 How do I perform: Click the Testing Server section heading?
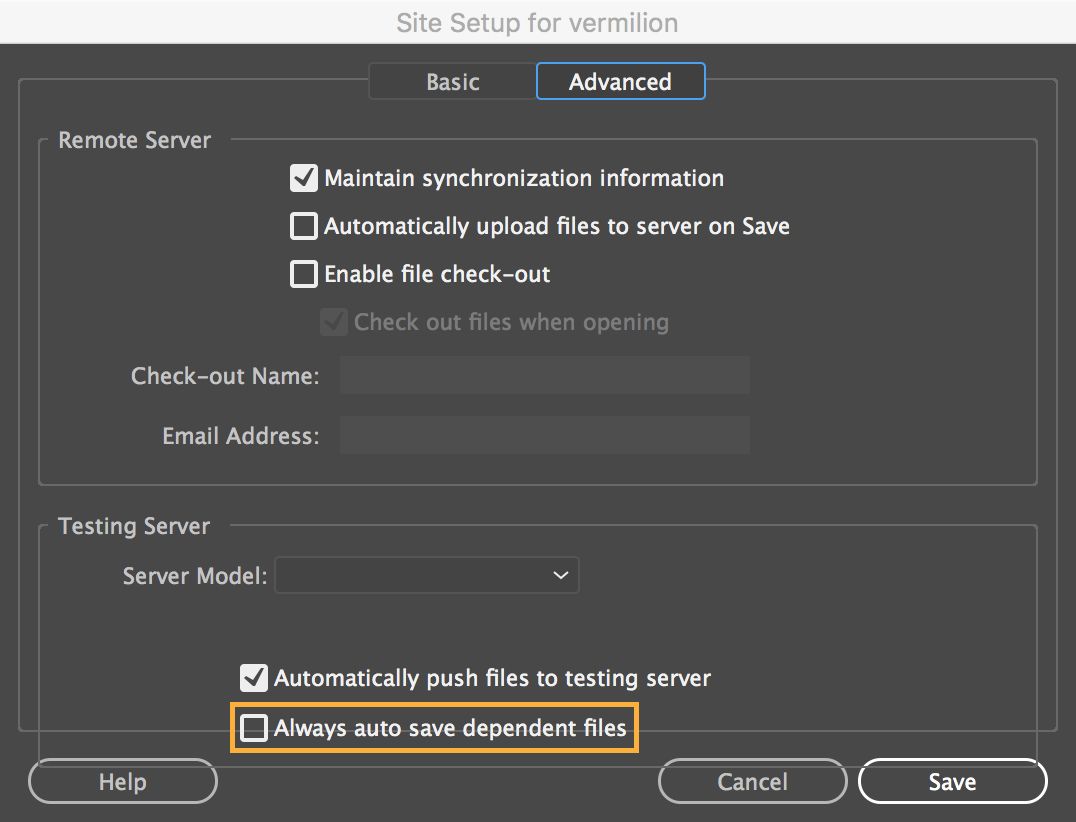pyautogui.click(x=133, y=526)
